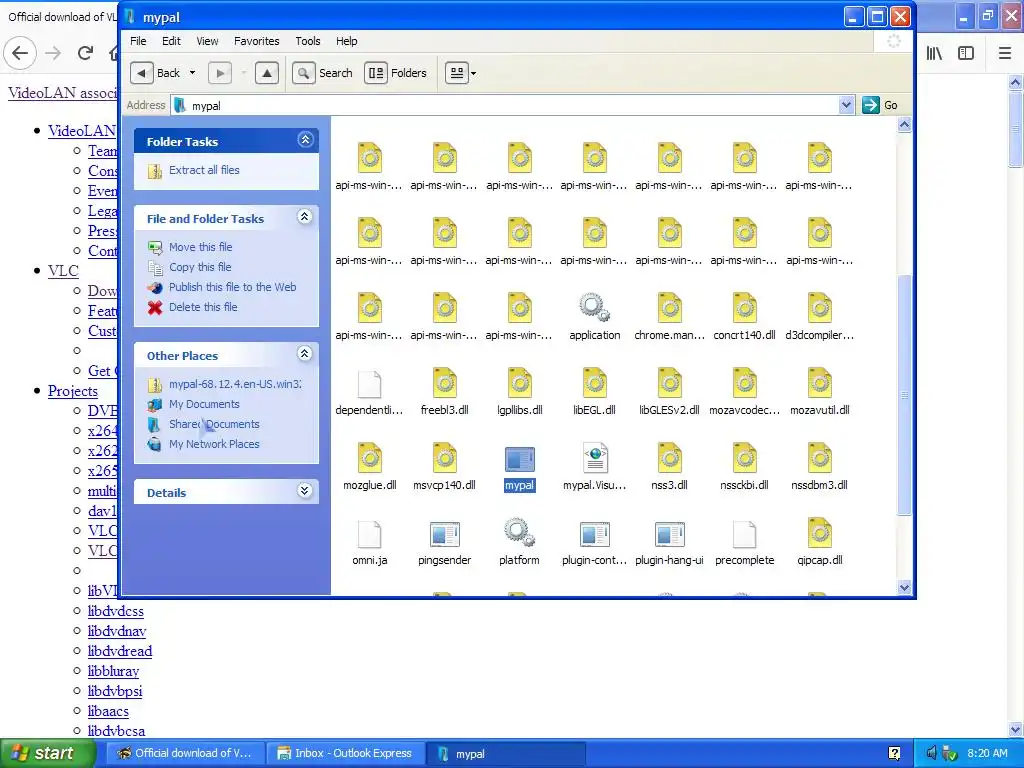Image resolution: width=1024 pixels, height=768 pixels.
Task: Open the browser hamburger menu icon
Action: (x=1005, y=53)
